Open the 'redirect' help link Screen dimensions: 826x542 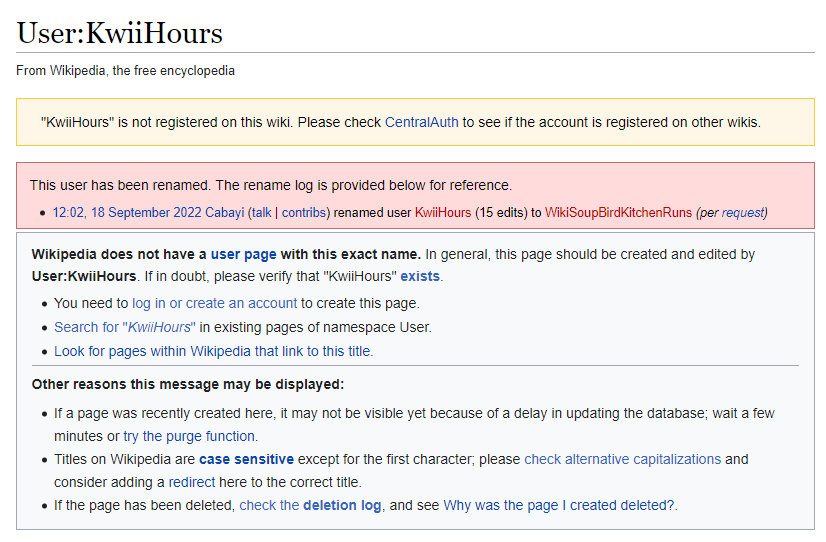click(x=192, y=482)
